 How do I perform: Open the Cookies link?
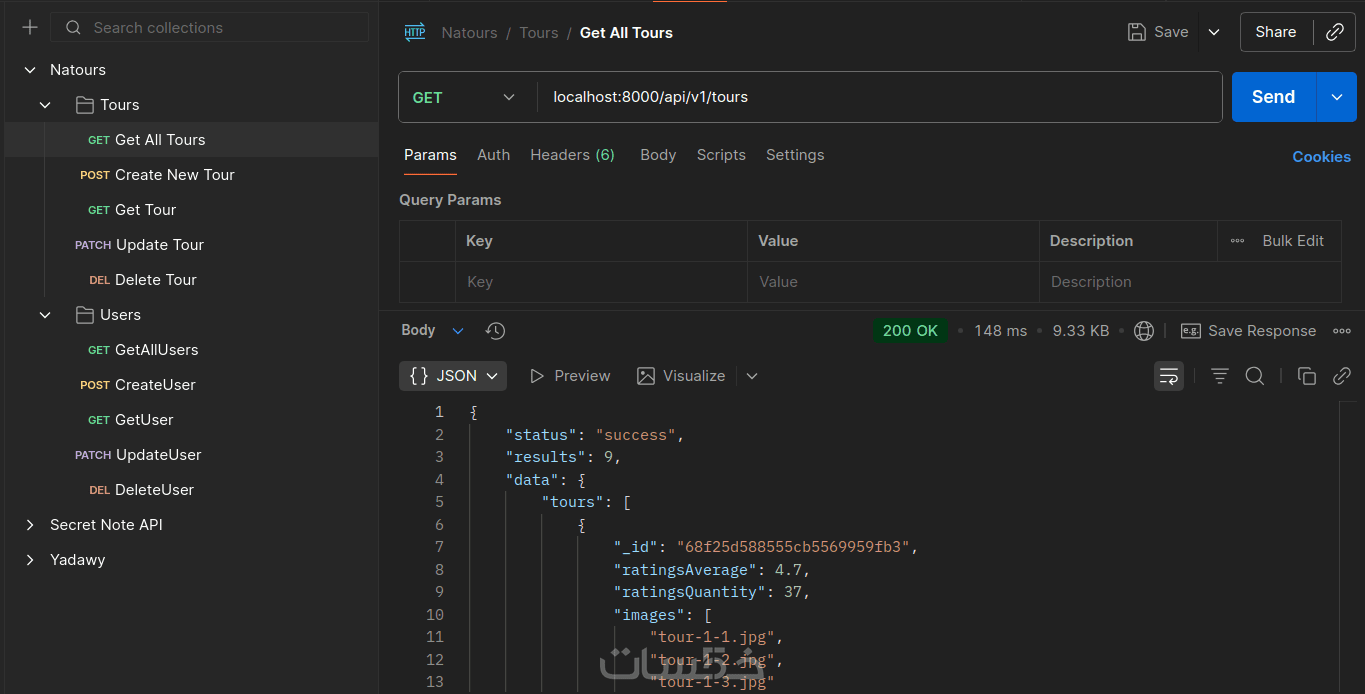coord(1321,156)
